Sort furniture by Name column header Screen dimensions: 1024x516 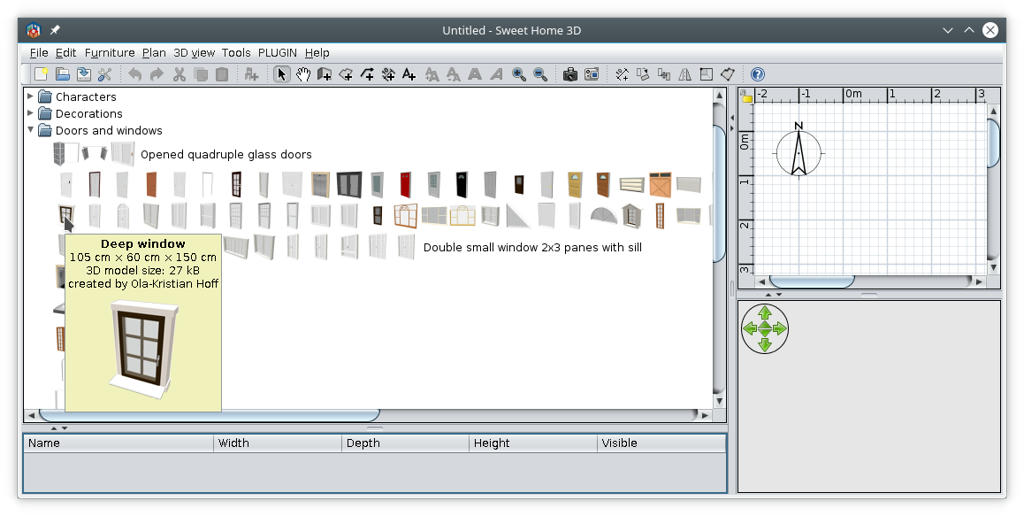(118, 443)
